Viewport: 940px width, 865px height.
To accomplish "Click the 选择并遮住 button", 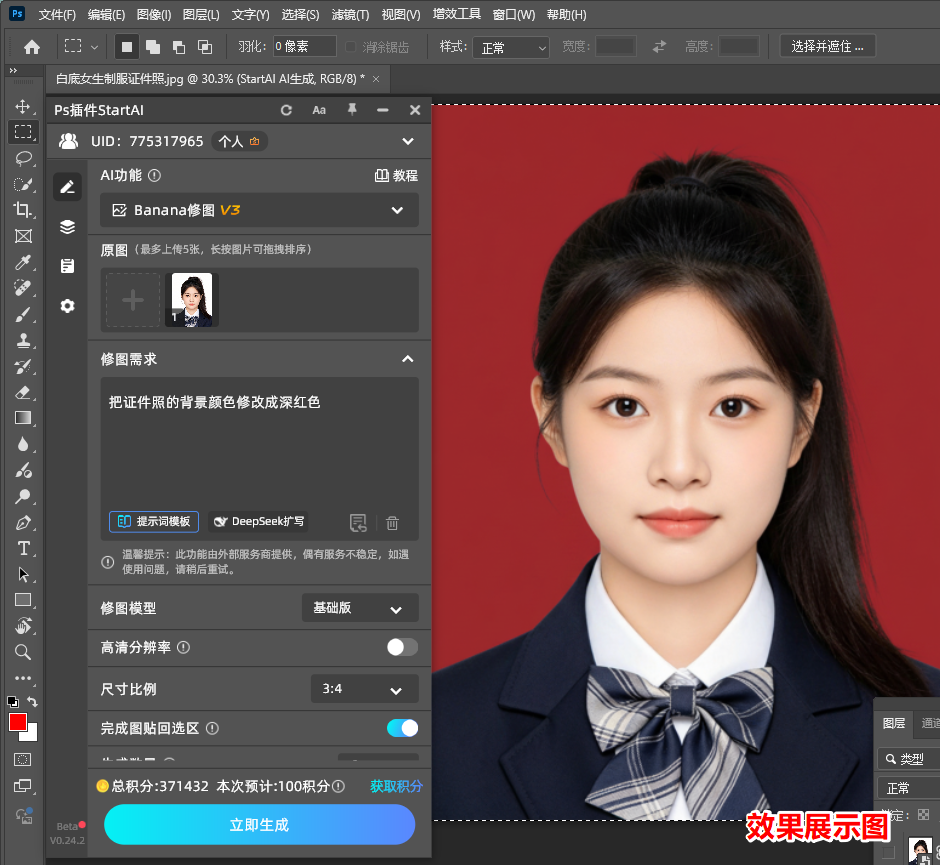I will pyautogui.click(x=827, y=46).
